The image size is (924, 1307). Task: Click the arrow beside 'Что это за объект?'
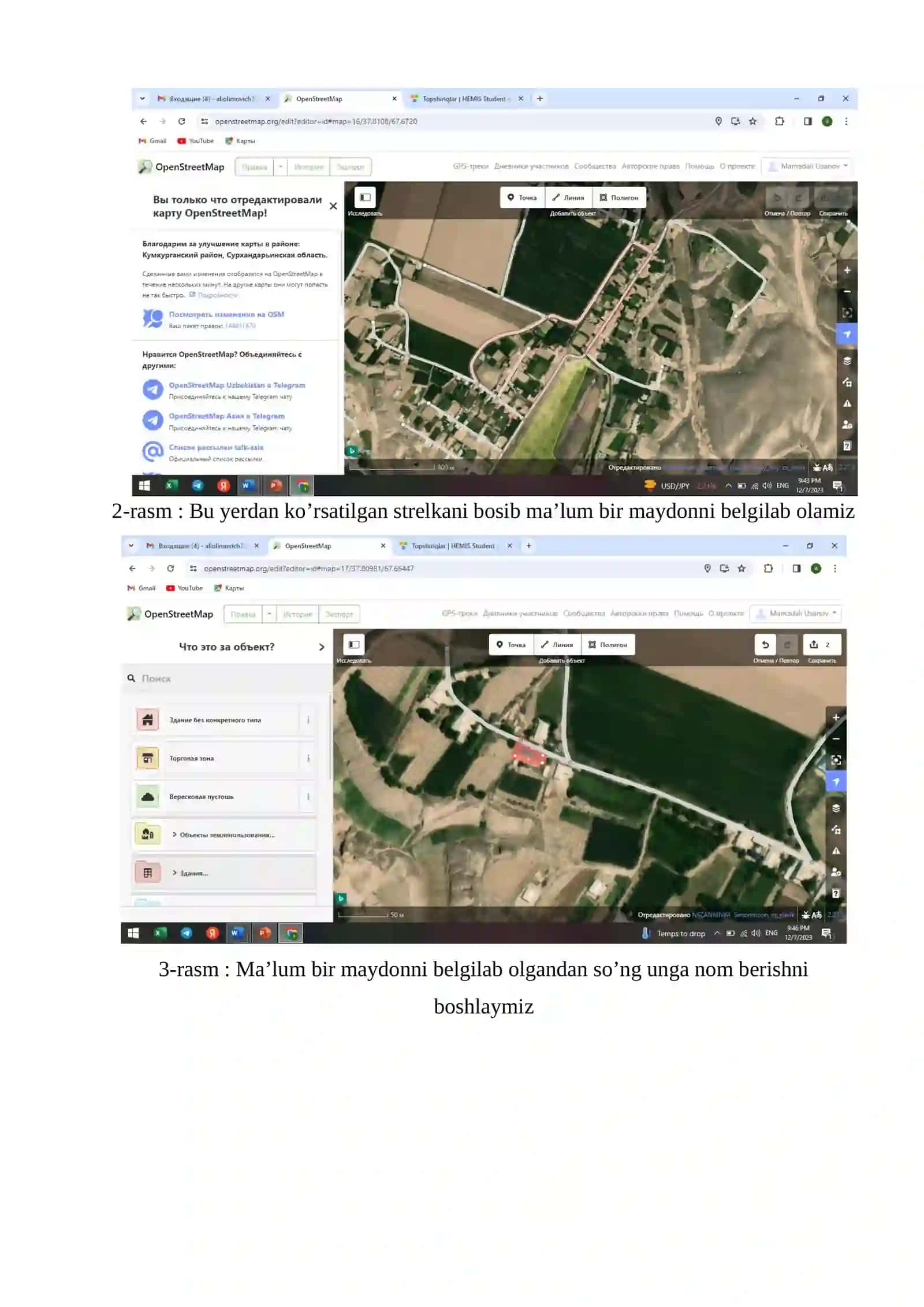pyautogui.click(x=322, y=647)
